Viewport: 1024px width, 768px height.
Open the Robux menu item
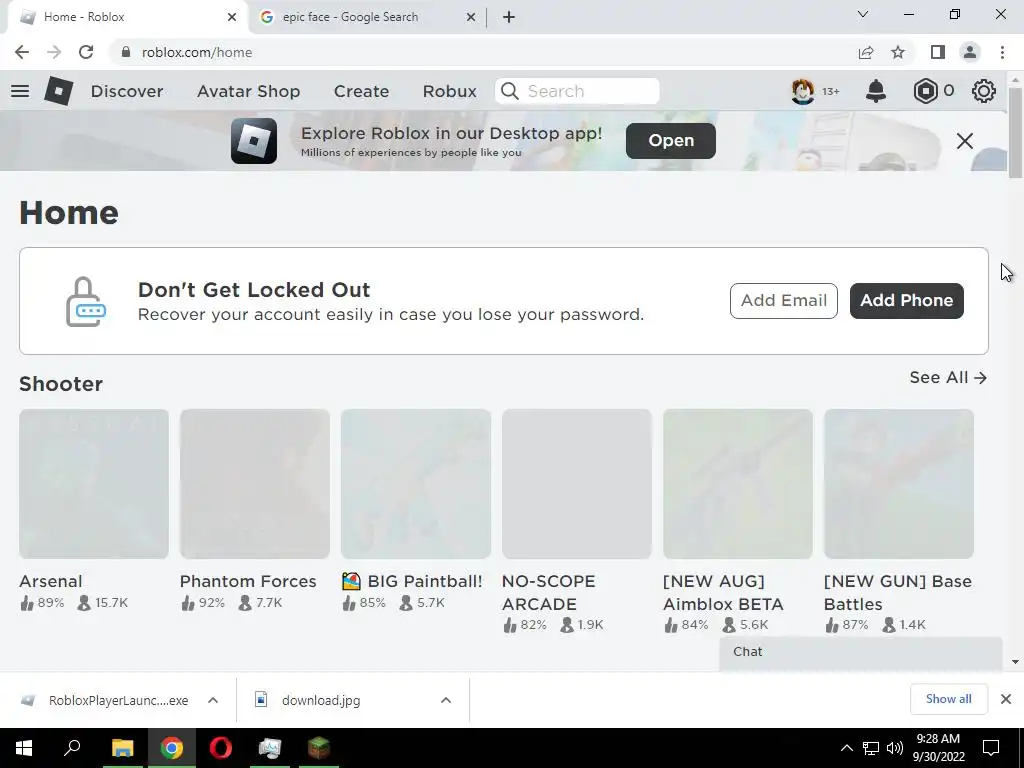click(x=449, y=91)
